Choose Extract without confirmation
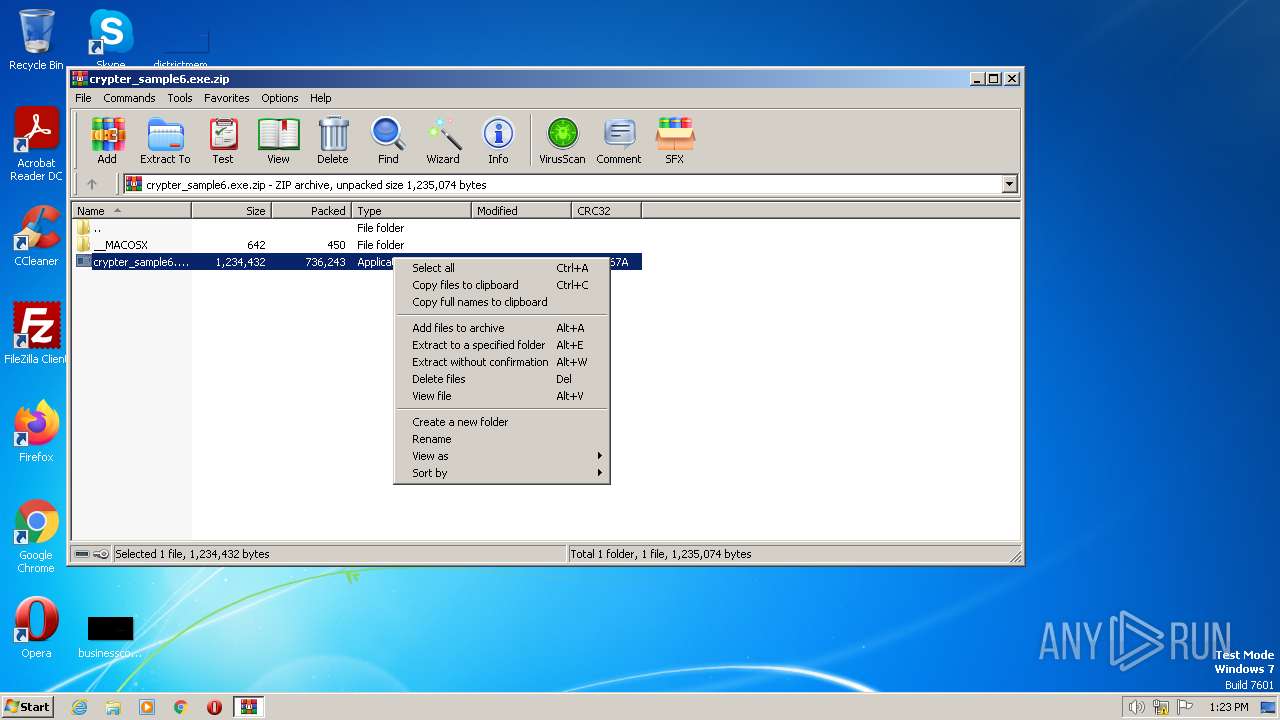The width and height of the screenshot is (1280, 720). (x=502, y=362)
